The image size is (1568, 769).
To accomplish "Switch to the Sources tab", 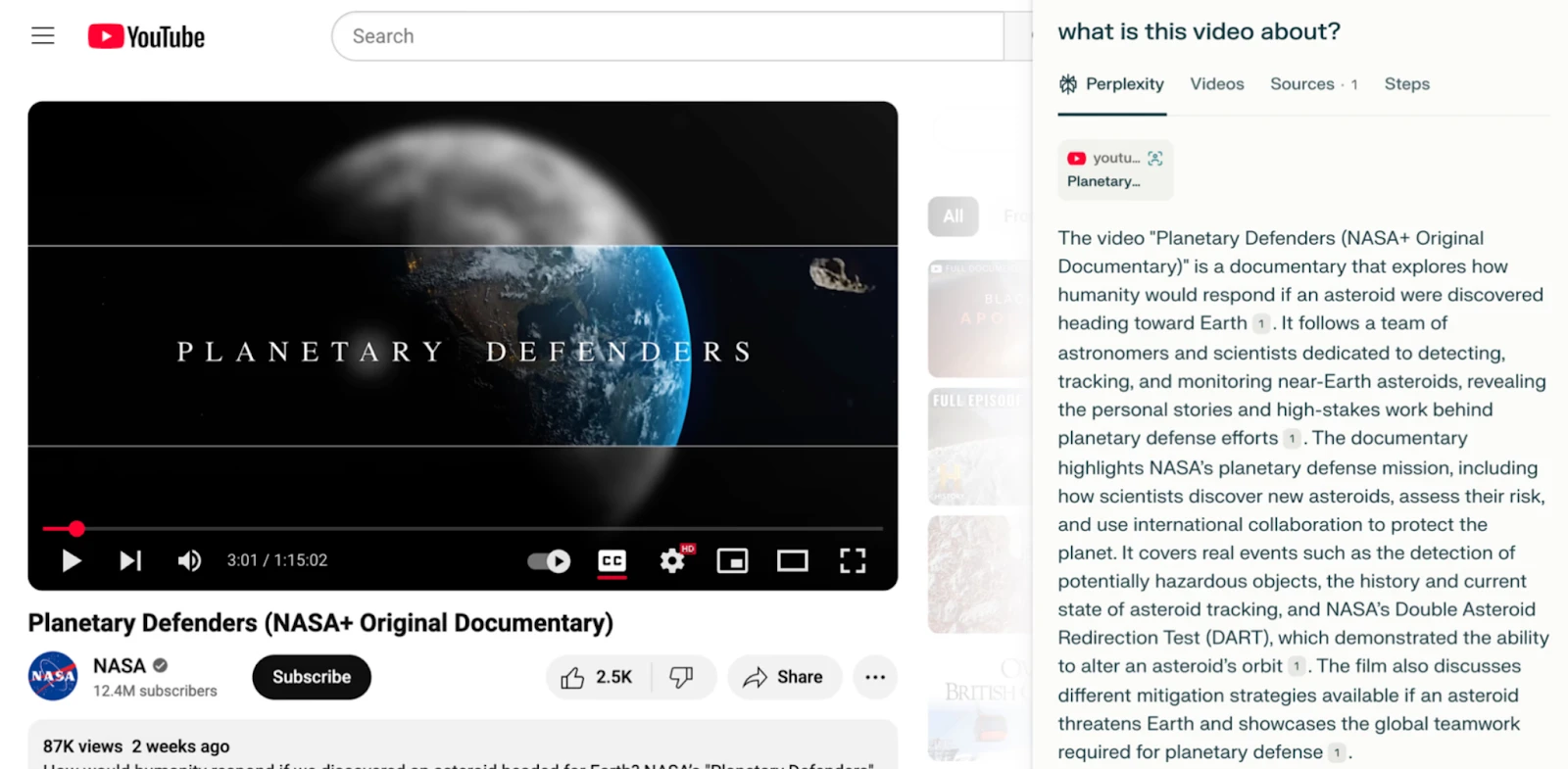I will click(1313, 84).
